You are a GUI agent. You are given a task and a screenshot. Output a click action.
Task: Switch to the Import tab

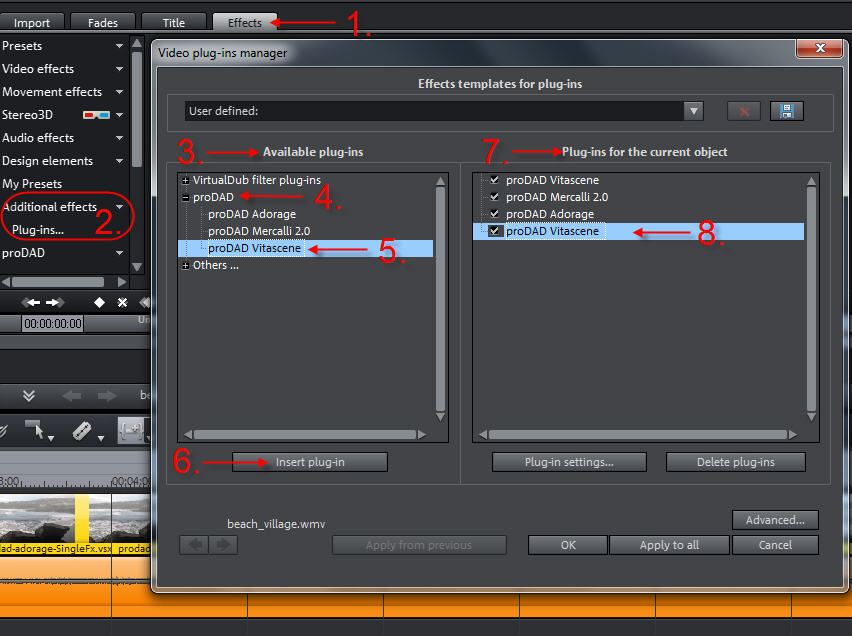coord(32,21)
